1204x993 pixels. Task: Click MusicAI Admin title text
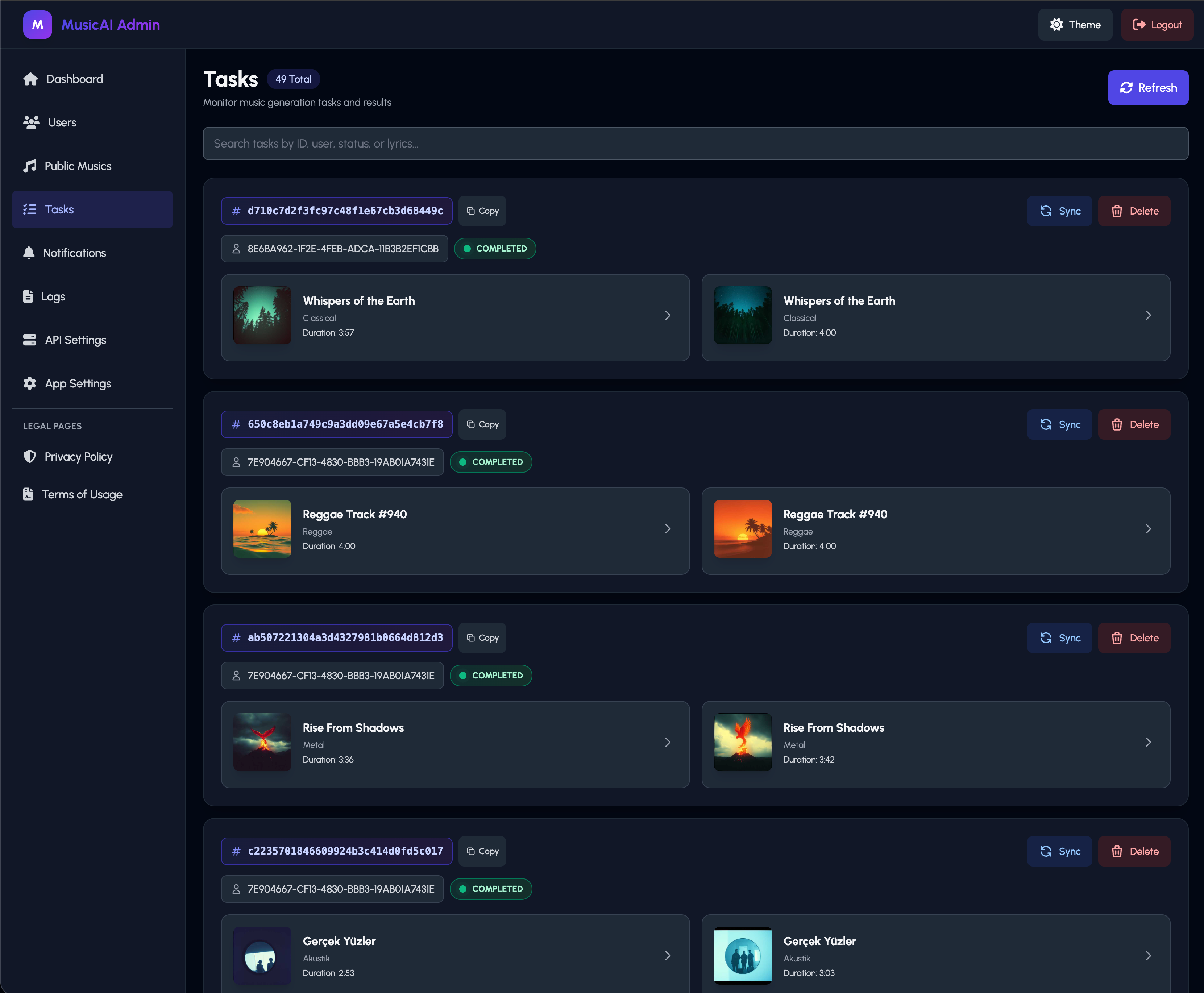click(111, 25)
